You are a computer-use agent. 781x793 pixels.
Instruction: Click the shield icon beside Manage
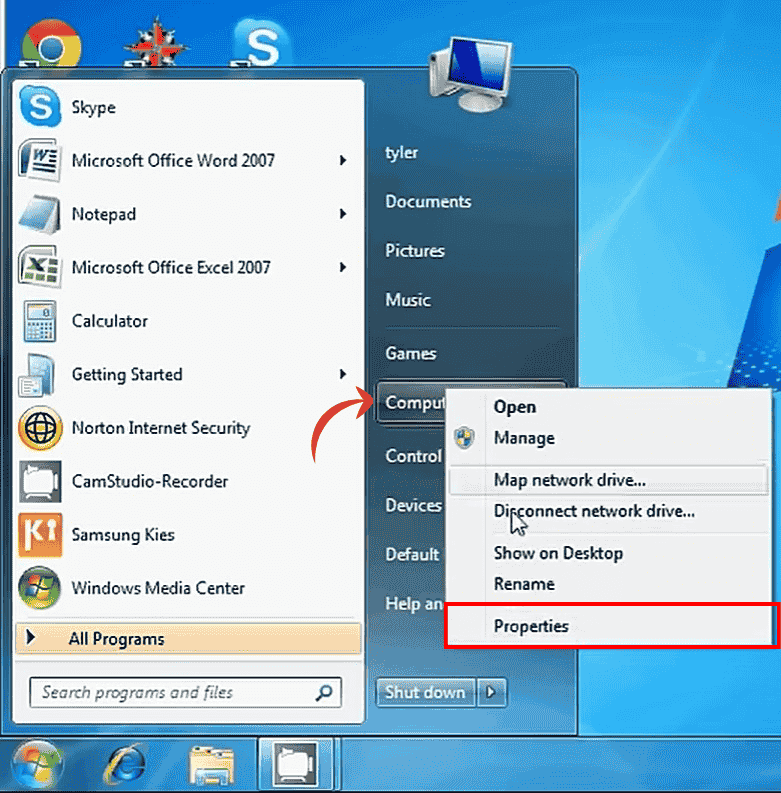pos(464,437)
